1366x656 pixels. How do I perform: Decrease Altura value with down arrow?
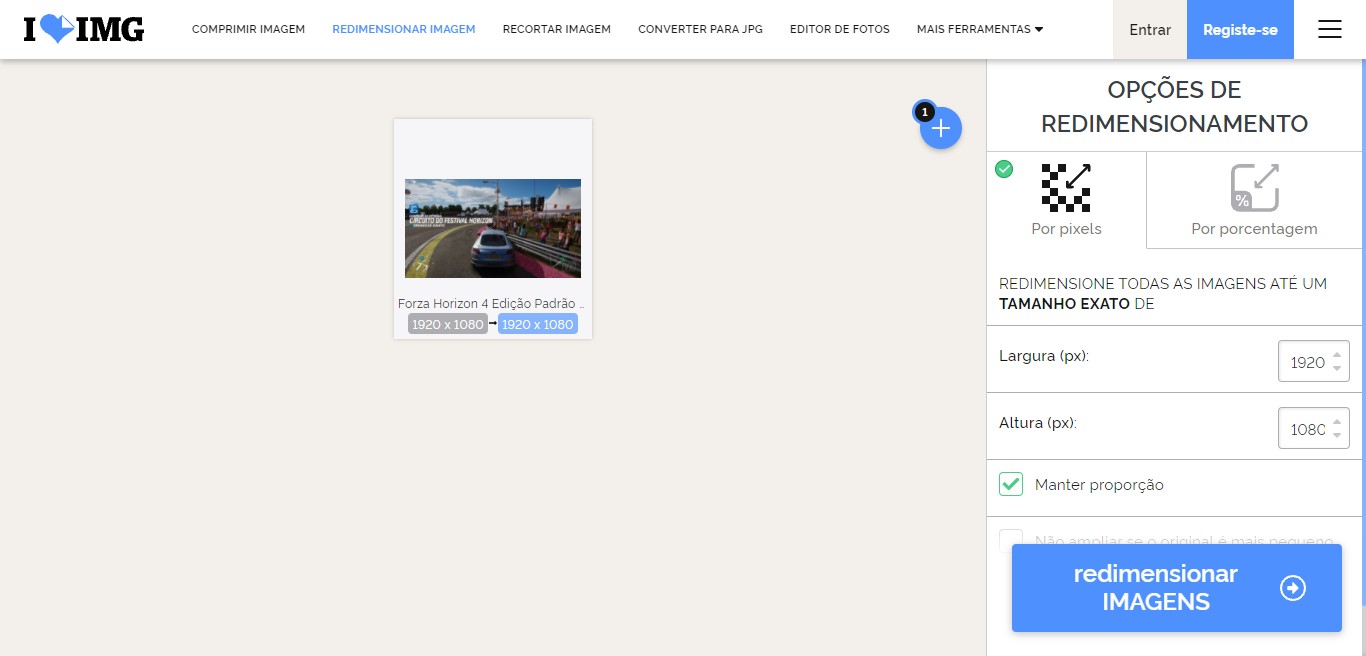pyautogui.click(x=1337, y=436)
